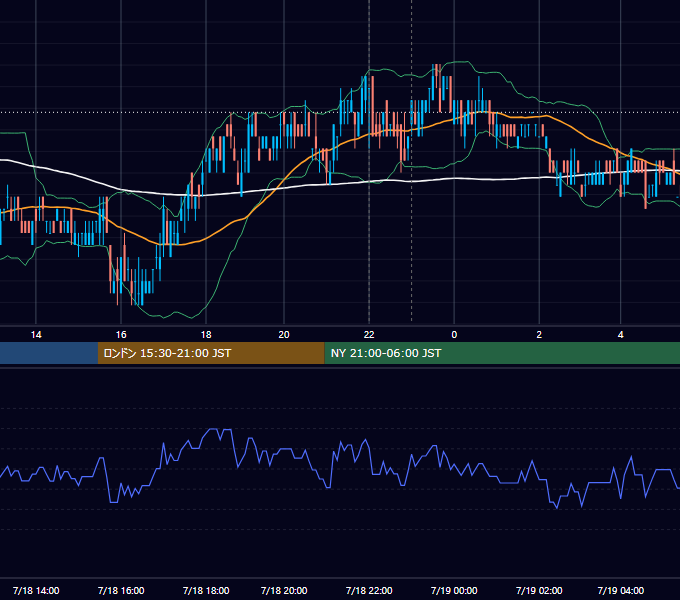Viewport: 680px width, 600px height.
Task: Click the 14 hour label on price chart
Action: [36, 335]
